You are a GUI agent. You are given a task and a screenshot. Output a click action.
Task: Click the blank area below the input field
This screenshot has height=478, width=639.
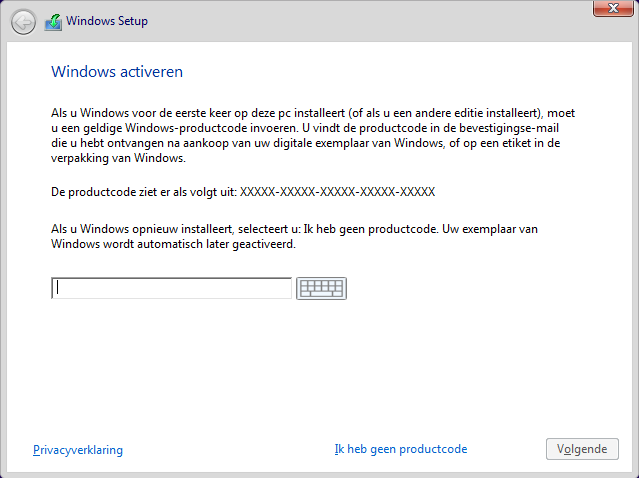click(x=320, y=370)
